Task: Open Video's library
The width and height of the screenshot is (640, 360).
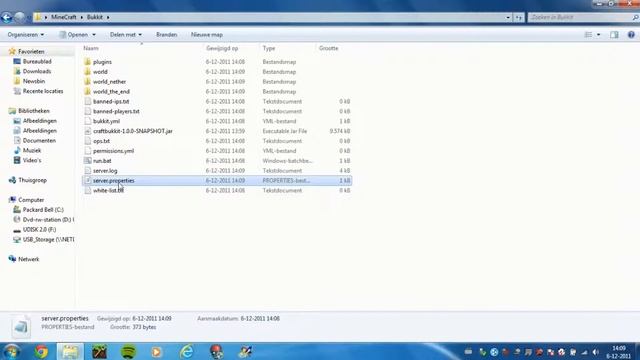Action: coord(32,160)
